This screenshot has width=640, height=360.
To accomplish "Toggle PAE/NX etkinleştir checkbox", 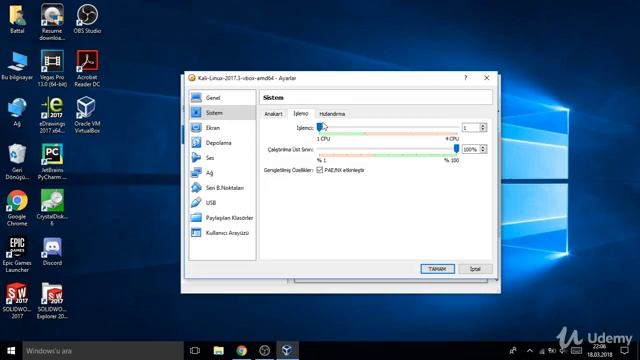I will (x=320, y=170).
